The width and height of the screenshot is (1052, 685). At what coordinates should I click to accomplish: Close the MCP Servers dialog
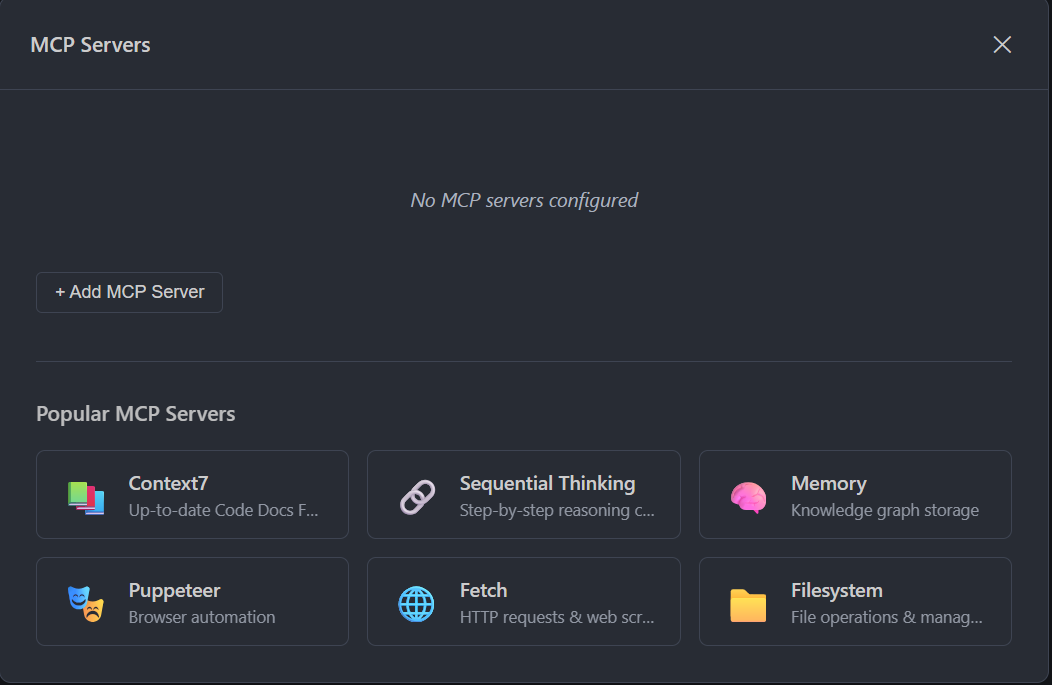pyautogui.click(x=1002, y=44)
